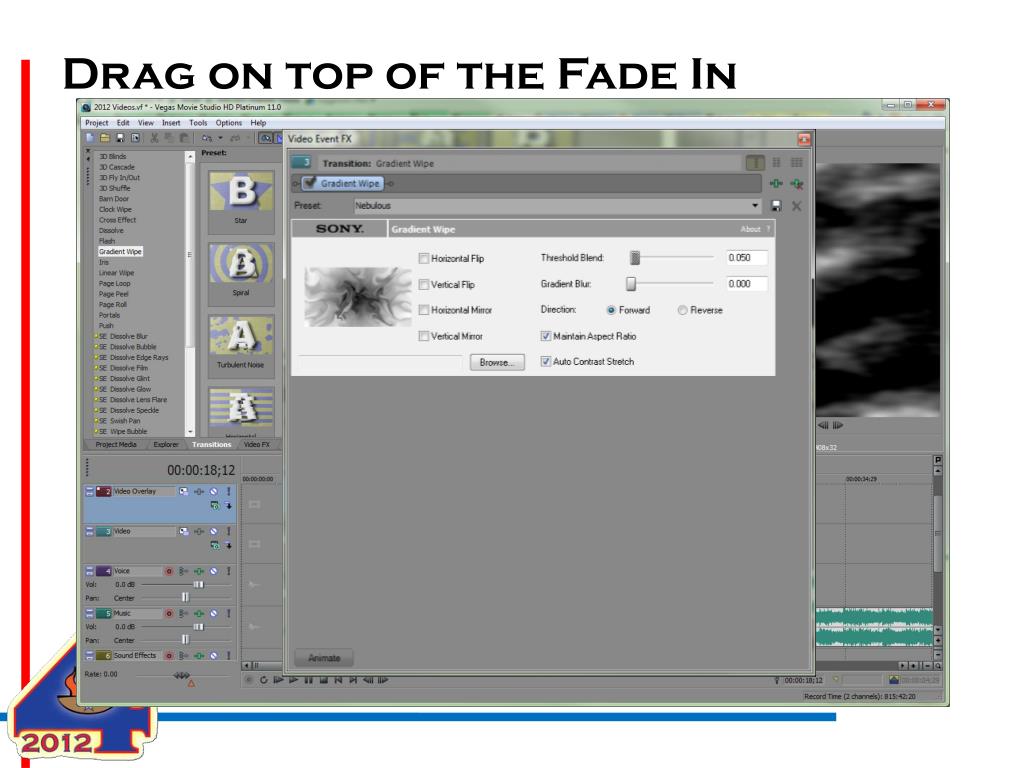Click the Open folder toolbar icon
The height and width of the screenshot is (768, 1024).
(x=104, y=138)
